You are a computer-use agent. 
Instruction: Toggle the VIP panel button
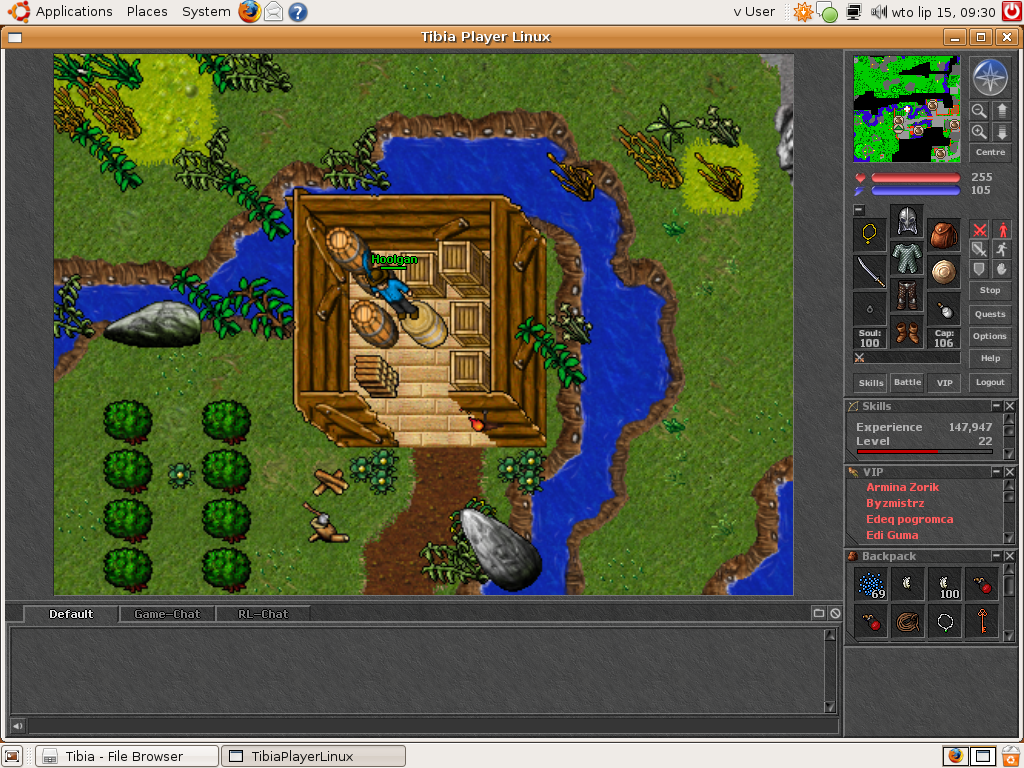944,383
